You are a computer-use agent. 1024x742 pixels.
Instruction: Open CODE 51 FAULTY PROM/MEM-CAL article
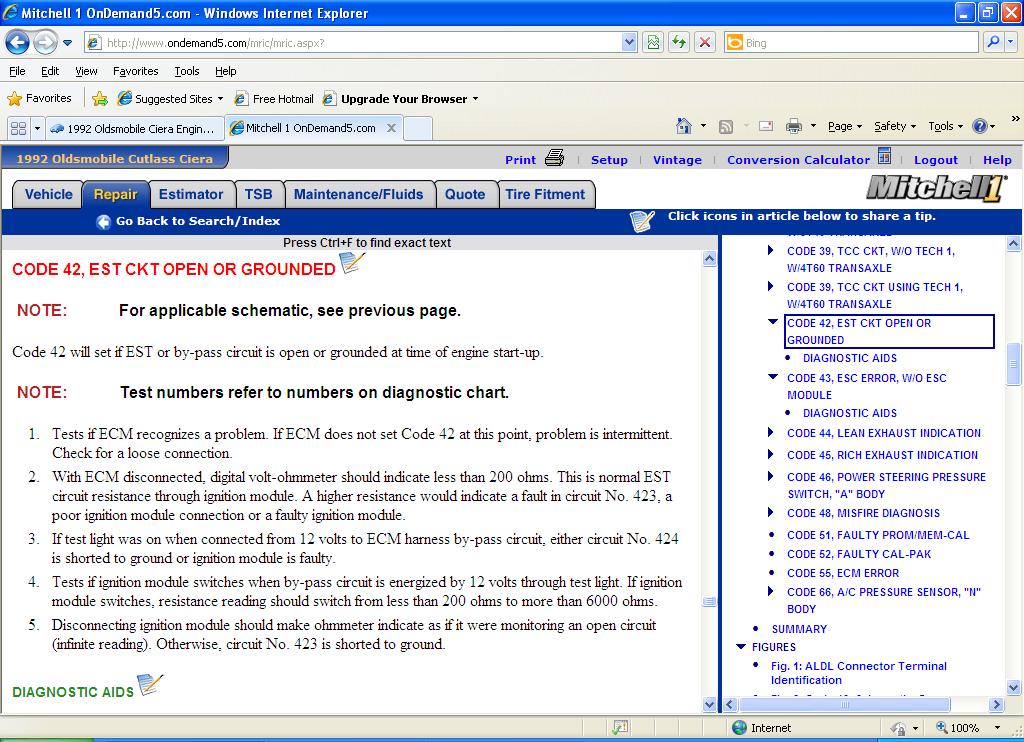click(x=878, y=535)
